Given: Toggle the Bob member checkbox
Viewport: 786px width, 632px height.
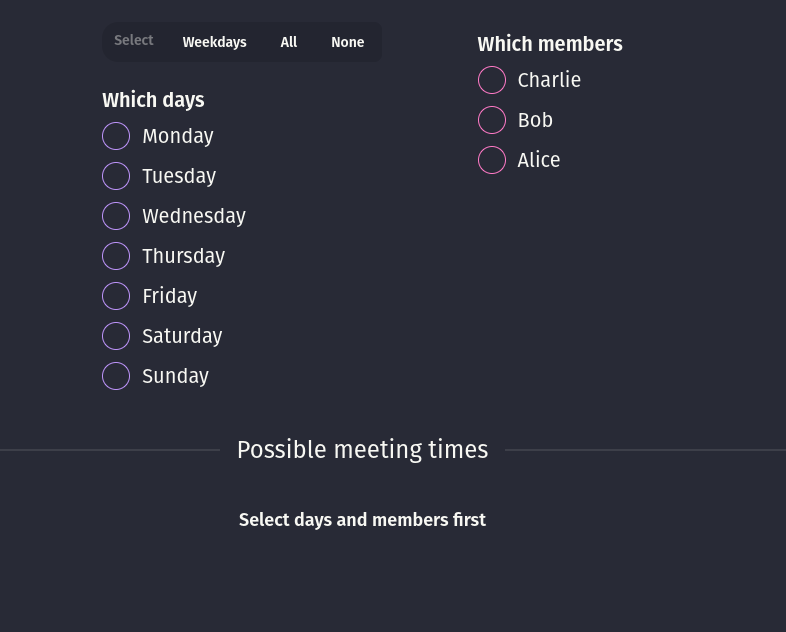Looking at the screenshot, I should pos(492,120).
